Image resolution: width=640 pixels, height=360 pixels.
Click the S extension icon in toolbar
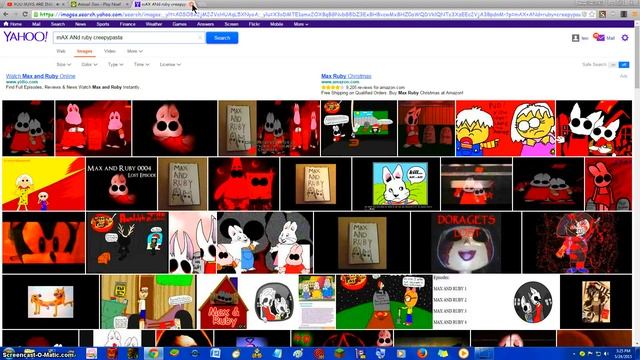pyautogui.click(x=602, y=14)
